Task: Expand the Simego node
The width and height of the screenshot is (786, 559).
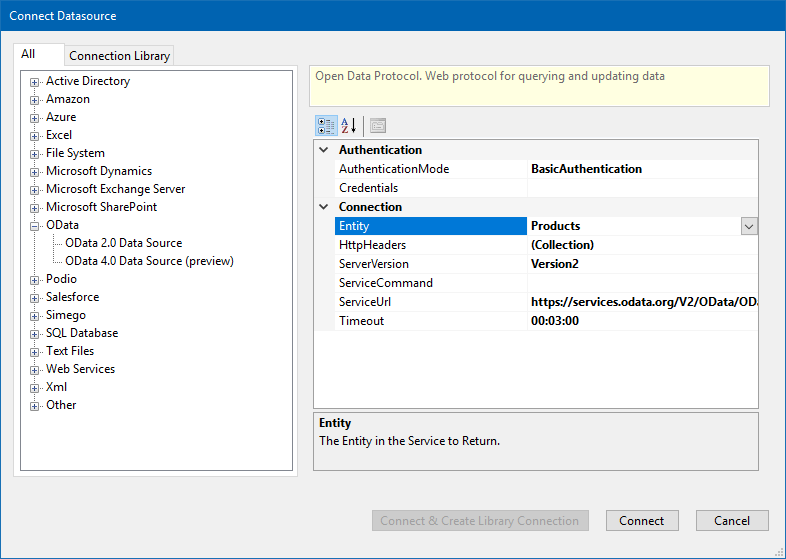Action: pos(34,316)
